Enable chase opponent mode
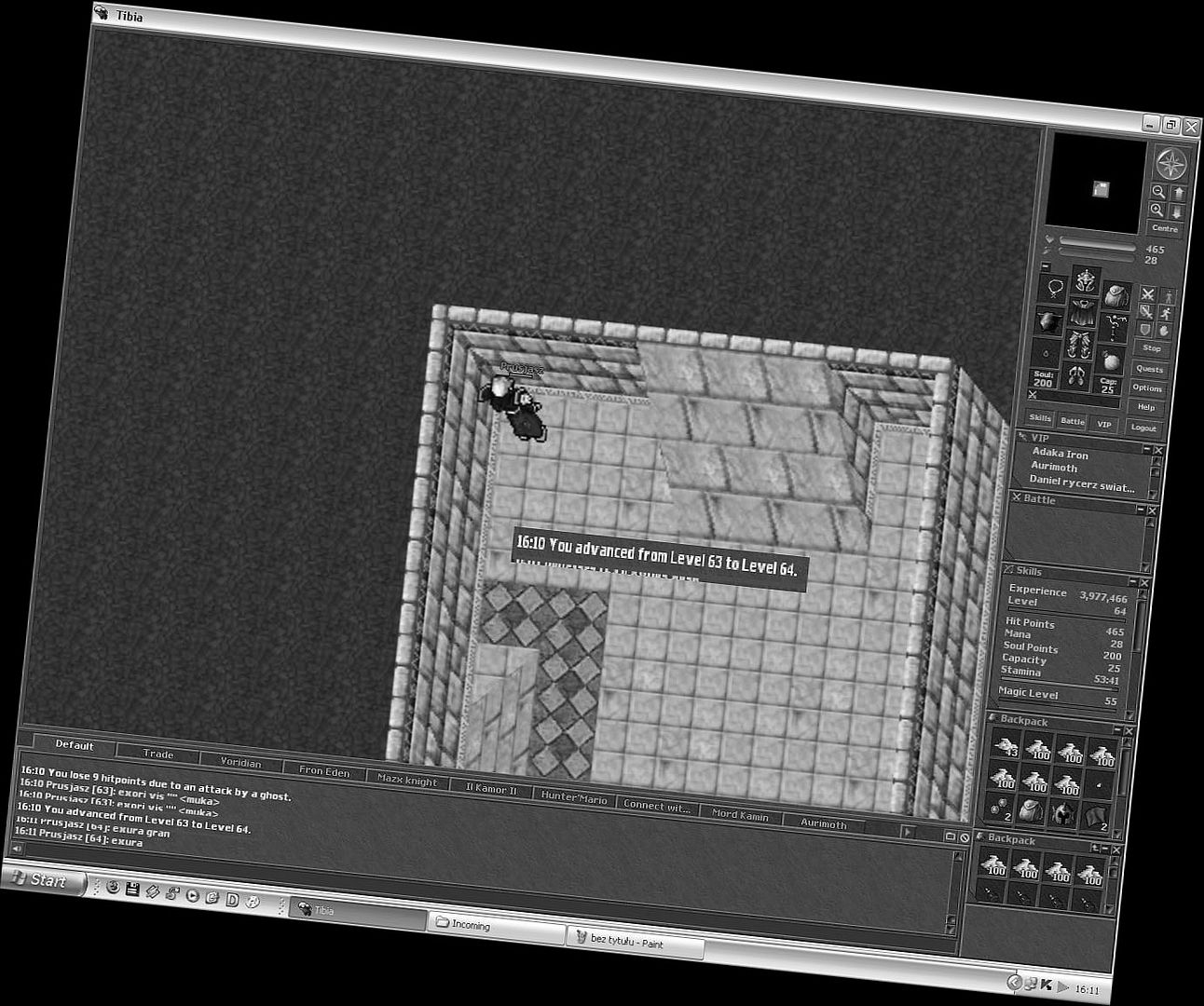The image size is (1204, 1006). (x=1167, y=314)
